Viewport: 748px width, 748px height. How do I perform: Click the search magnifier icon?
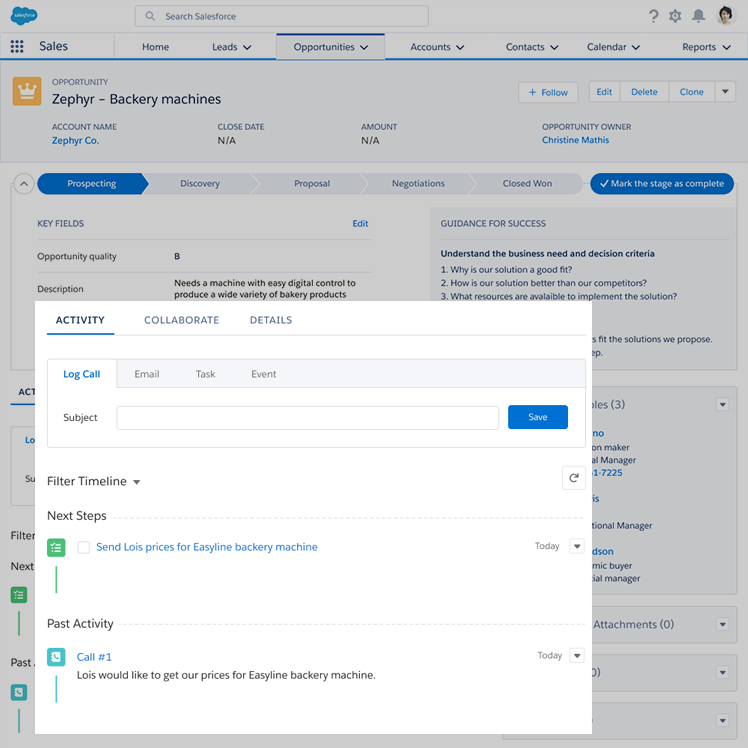point(150,16)
